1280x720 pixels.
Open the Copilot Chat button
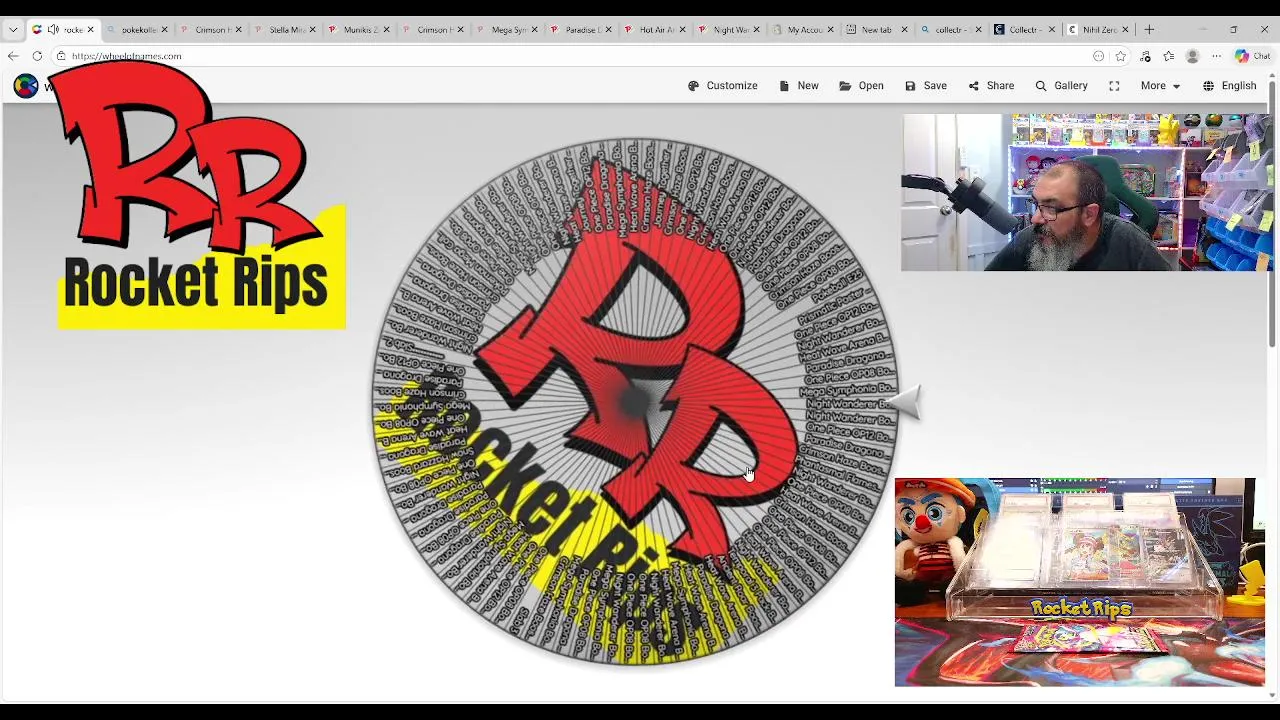[x=1252, y=56]
